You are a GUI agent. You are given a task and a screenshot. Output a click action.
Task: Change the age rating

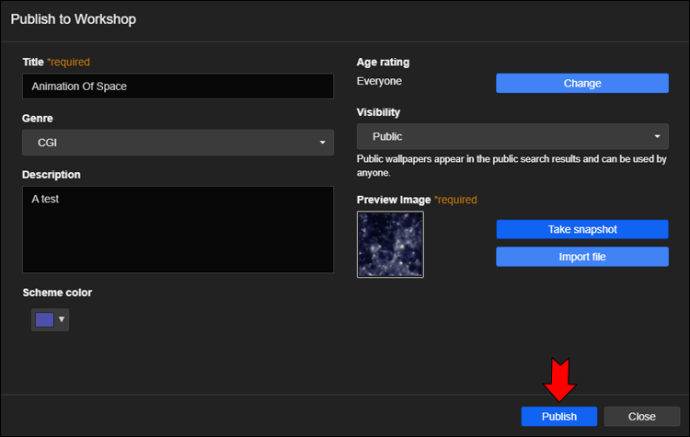coord(582,83)
